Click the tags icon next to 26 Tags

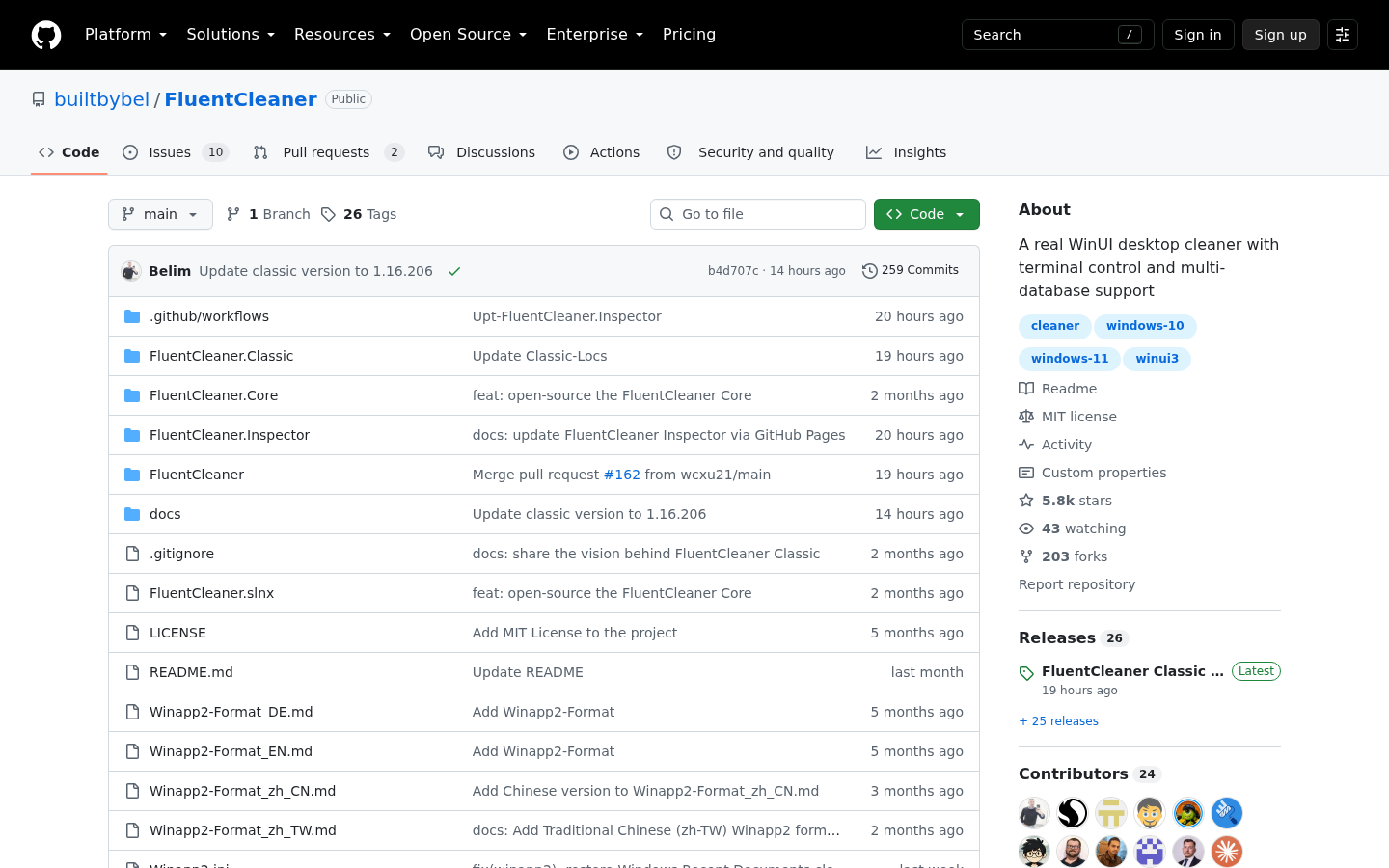[328, 214]
